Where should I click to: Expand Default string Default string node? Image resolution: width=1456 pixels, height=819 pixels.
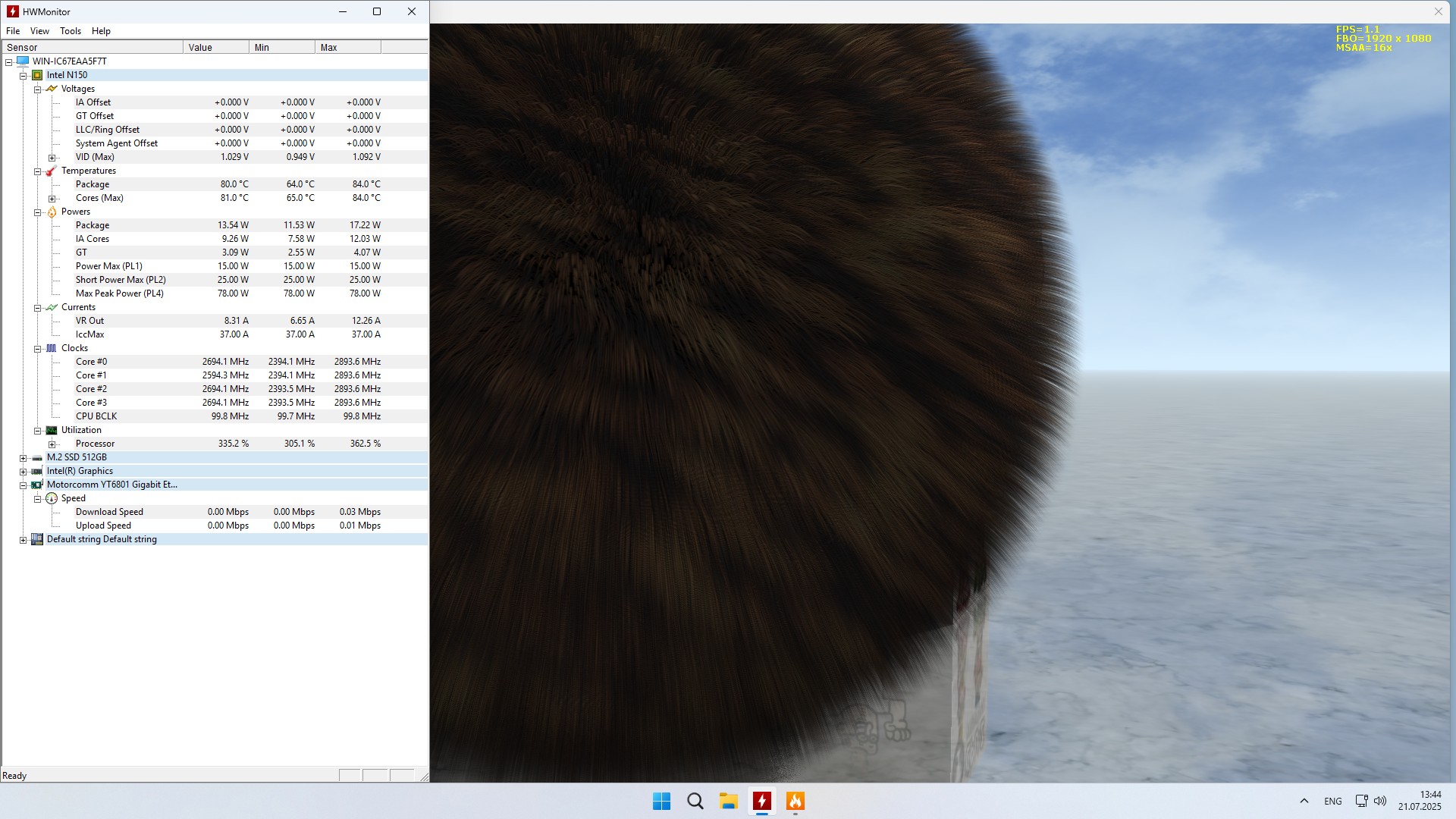point(24,540)
